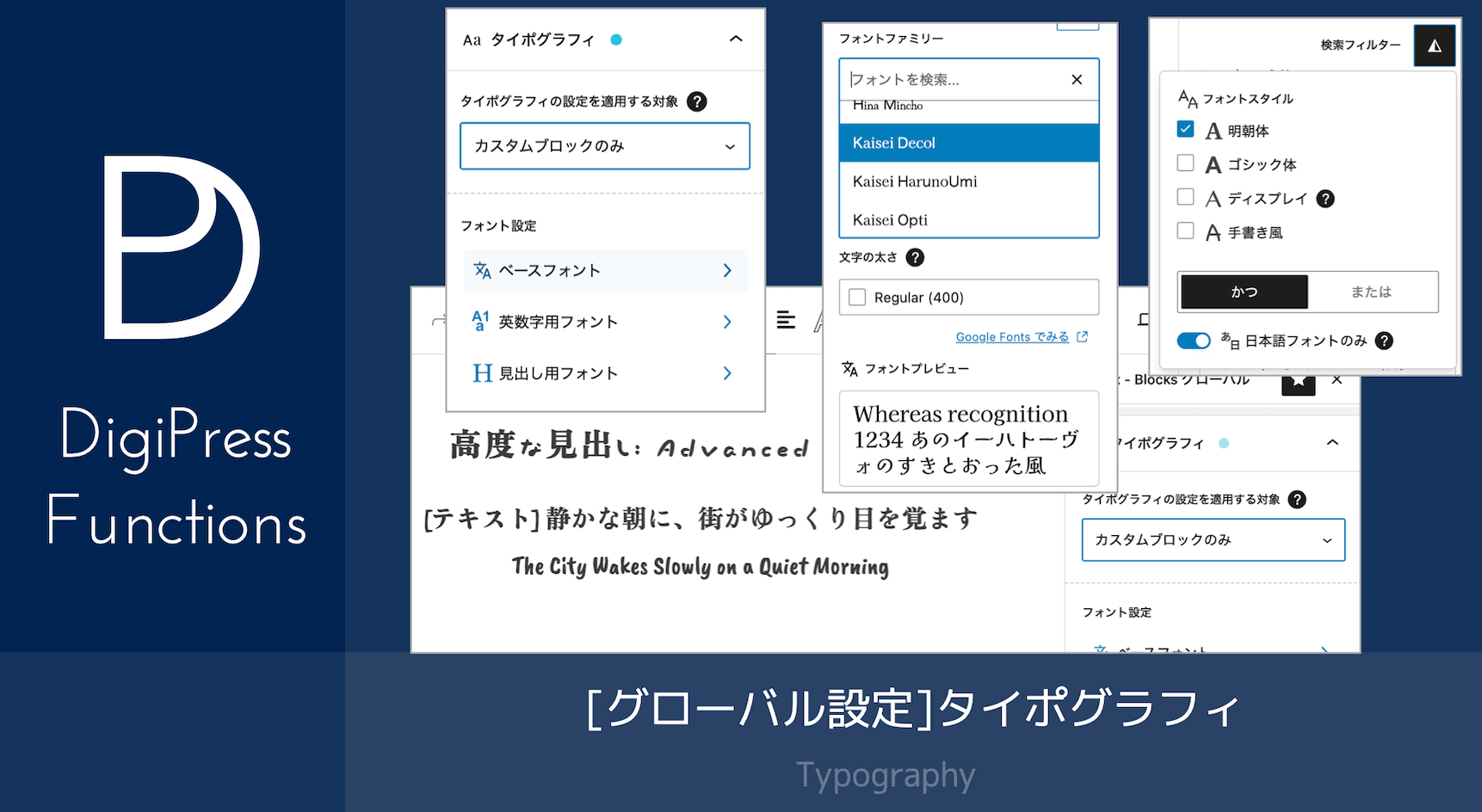Click the ベースフォント translate icon
1482x812 pixels.
(483, 270)
